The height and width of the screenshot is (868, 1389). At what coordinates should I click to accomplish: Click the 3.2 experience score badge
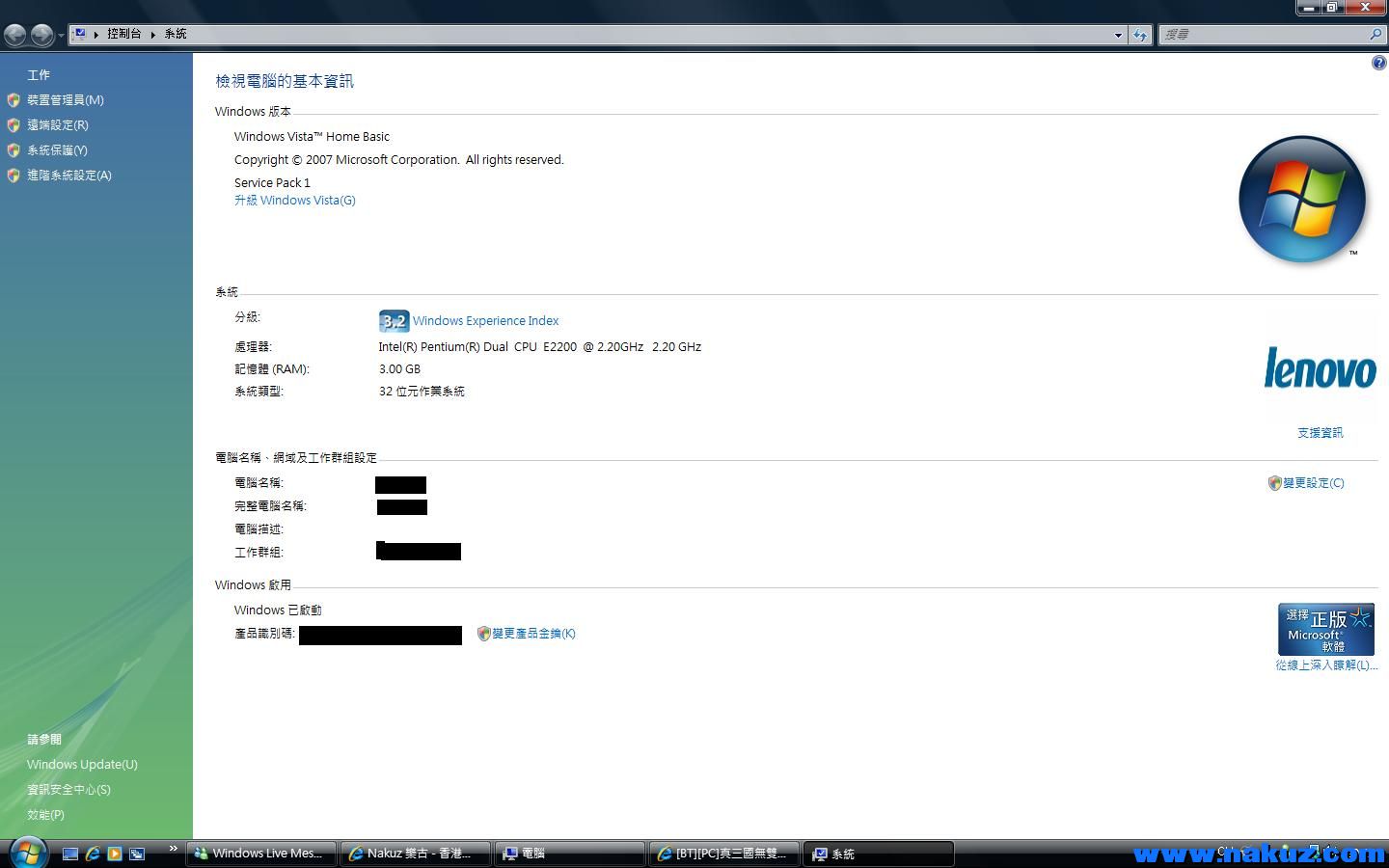click(x=394, y=320)
